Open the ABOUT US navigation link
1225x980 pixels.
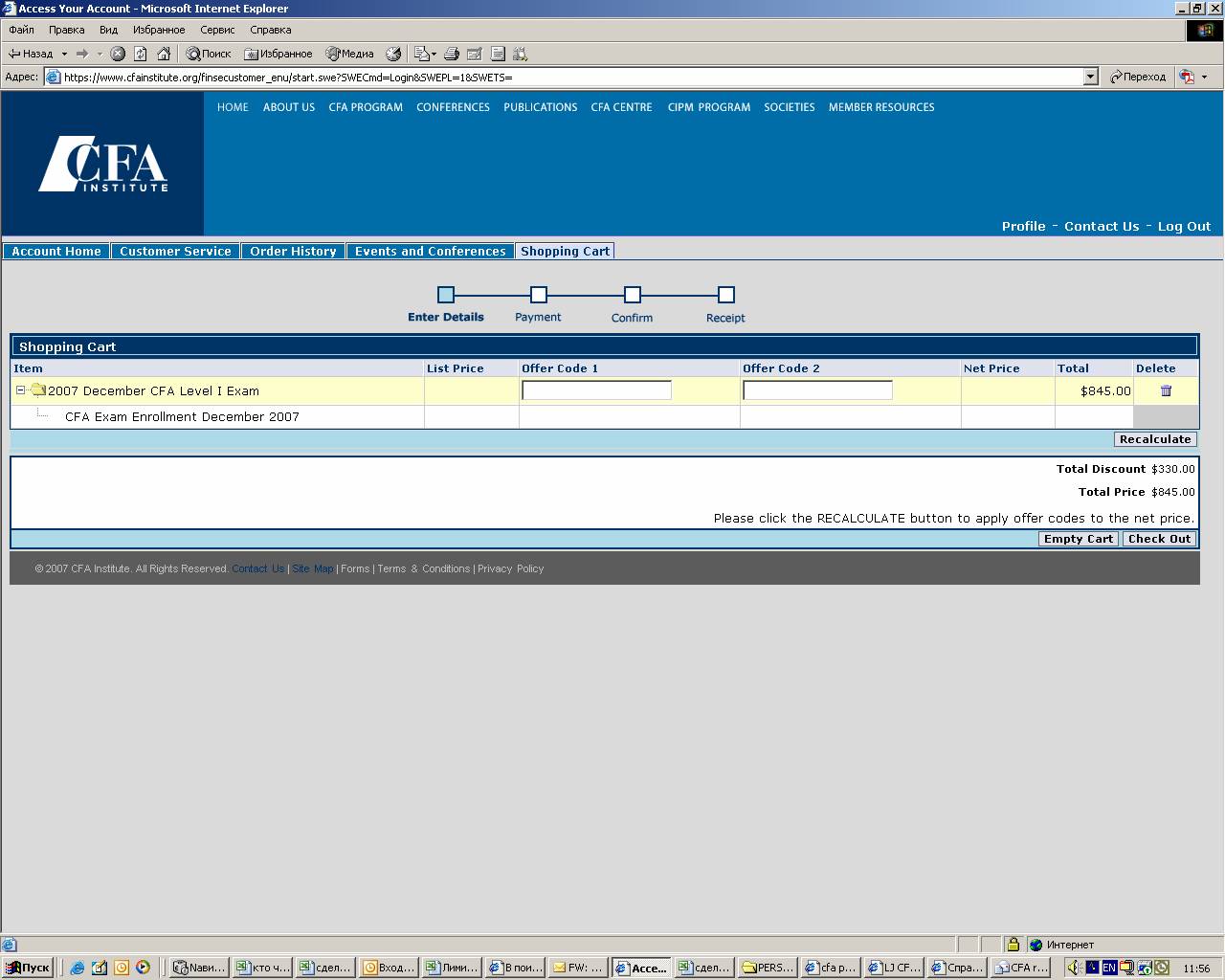[x=289, y=107]
